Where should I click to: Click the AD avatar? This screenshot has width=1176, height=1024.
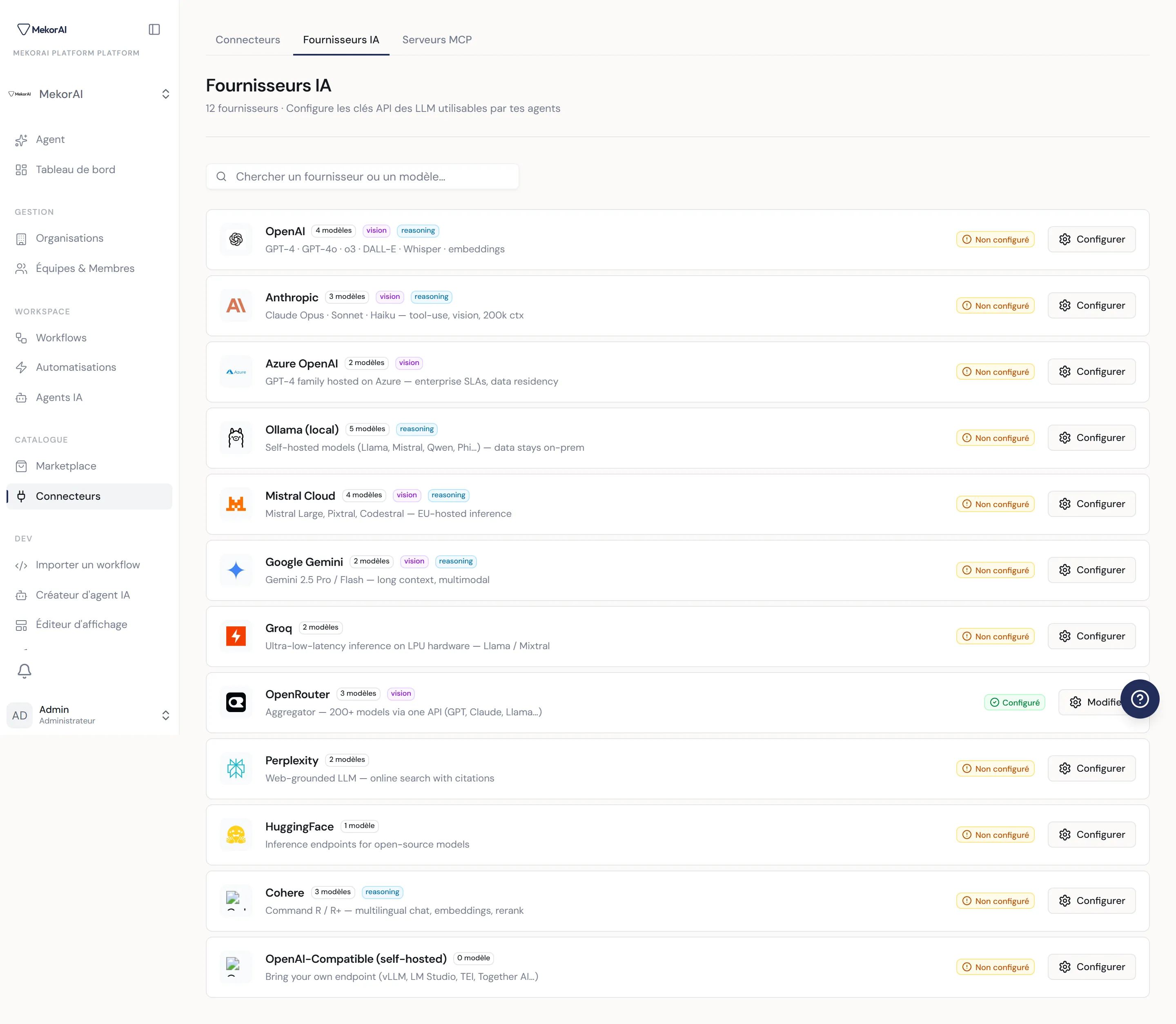[x=20, y=715]
